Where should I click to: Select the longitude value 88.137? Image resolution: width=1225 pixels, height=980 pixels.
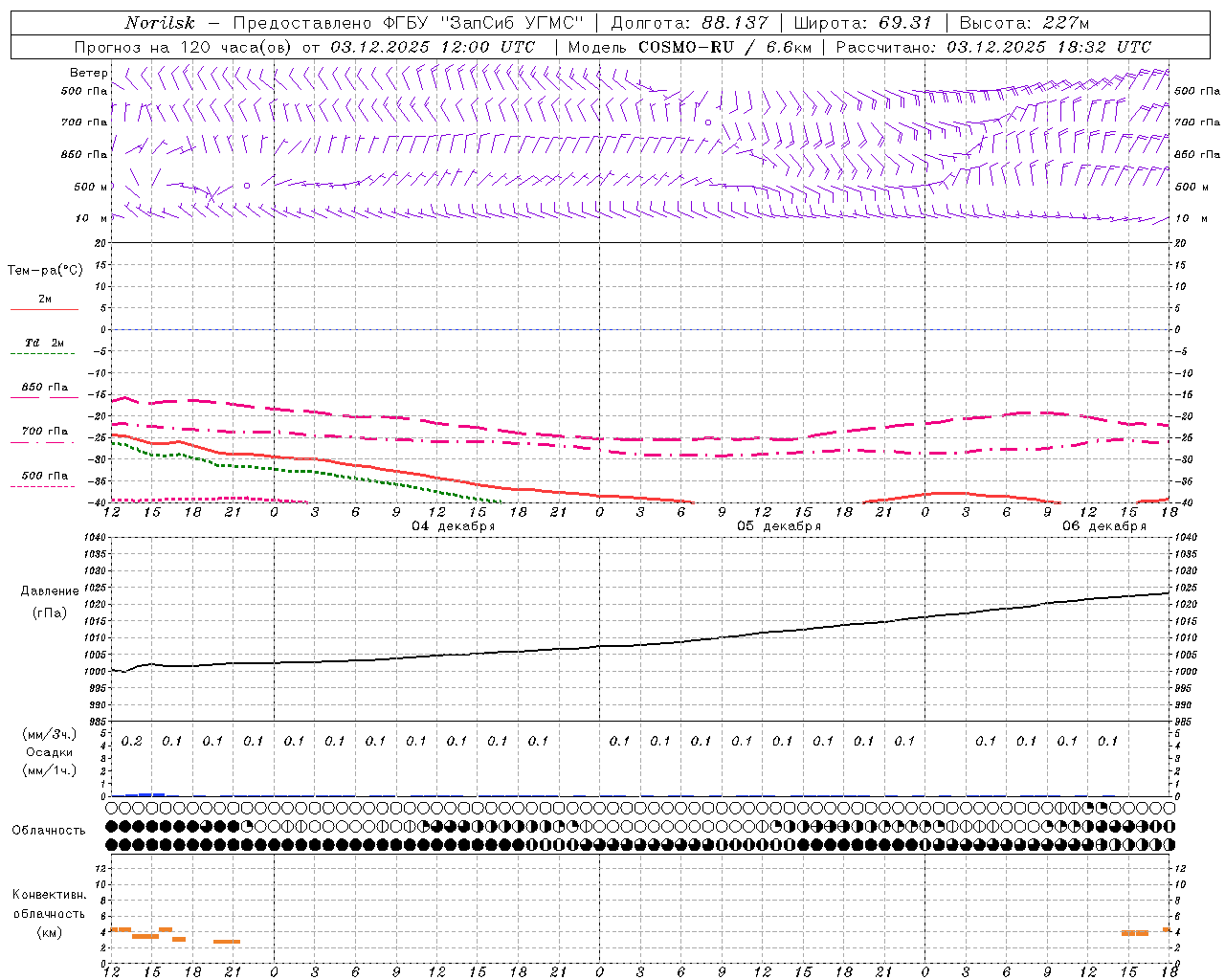pyautogui.click(x=735, y=23)
